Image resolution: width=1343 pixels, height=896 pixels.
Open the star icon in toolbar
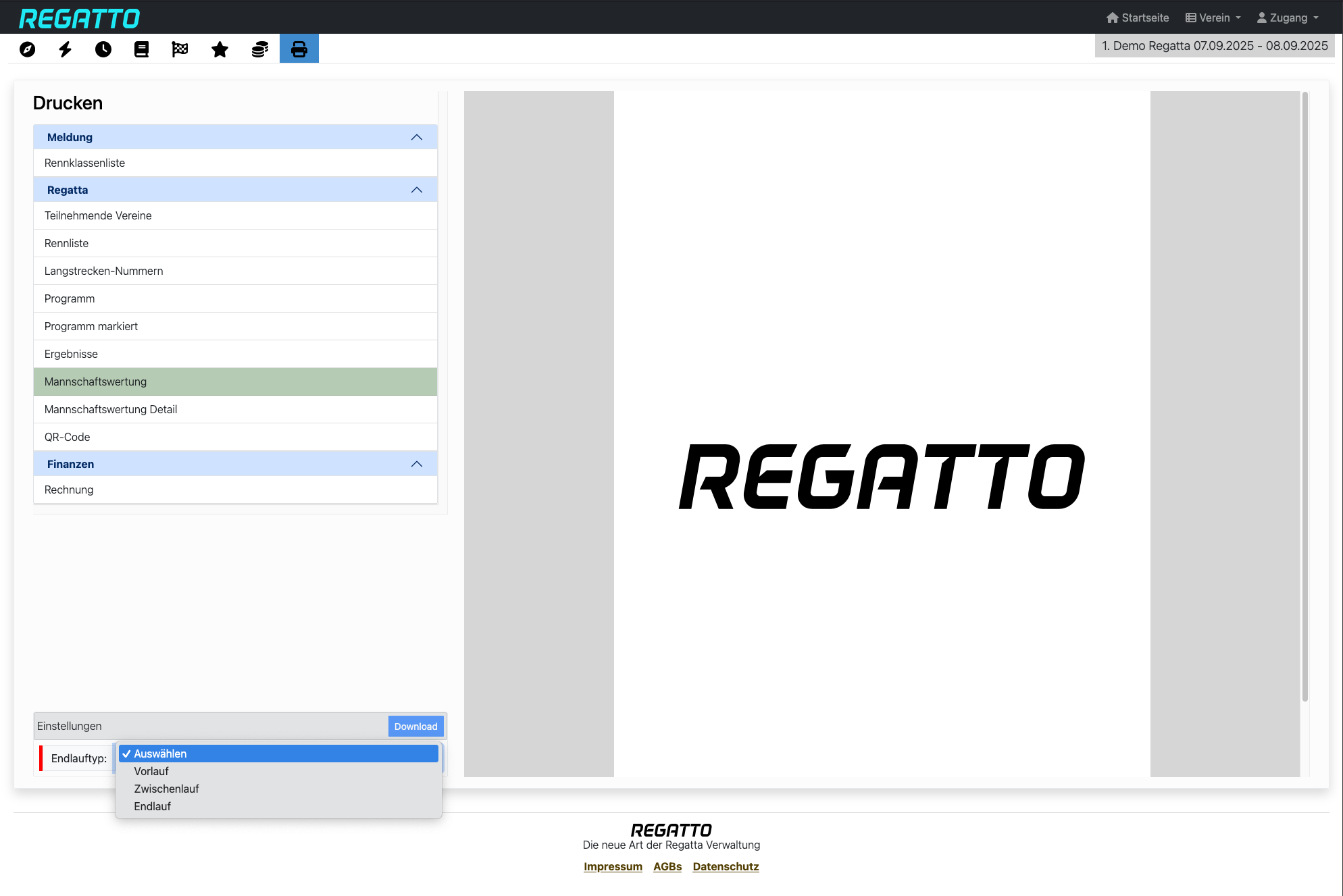click(220, 49)
